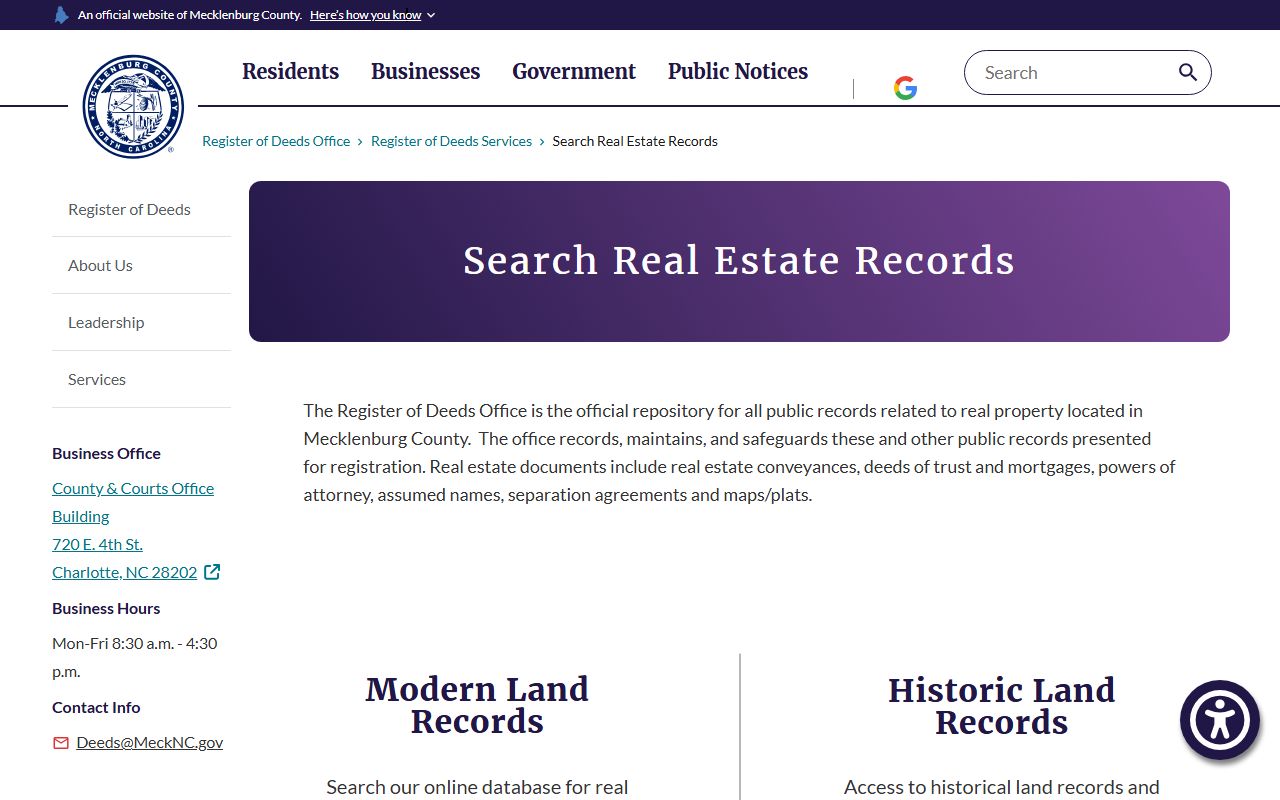1280x800 pixels.
Task: Click the external link icon beside the address
Action: tap(212, 572)
